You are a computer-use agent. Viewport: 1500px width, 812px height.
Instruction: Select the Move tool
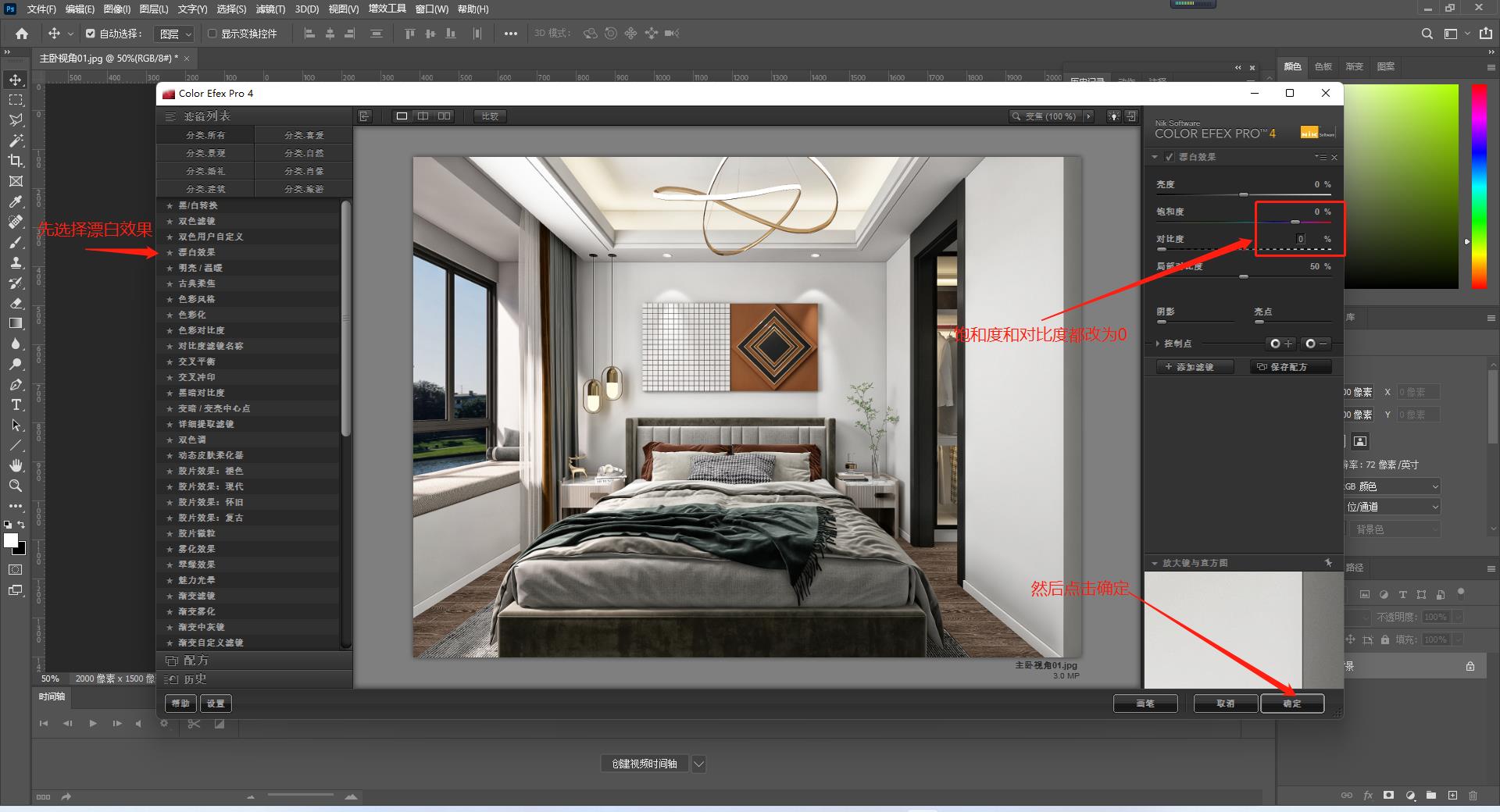click(x=16, y=79)
